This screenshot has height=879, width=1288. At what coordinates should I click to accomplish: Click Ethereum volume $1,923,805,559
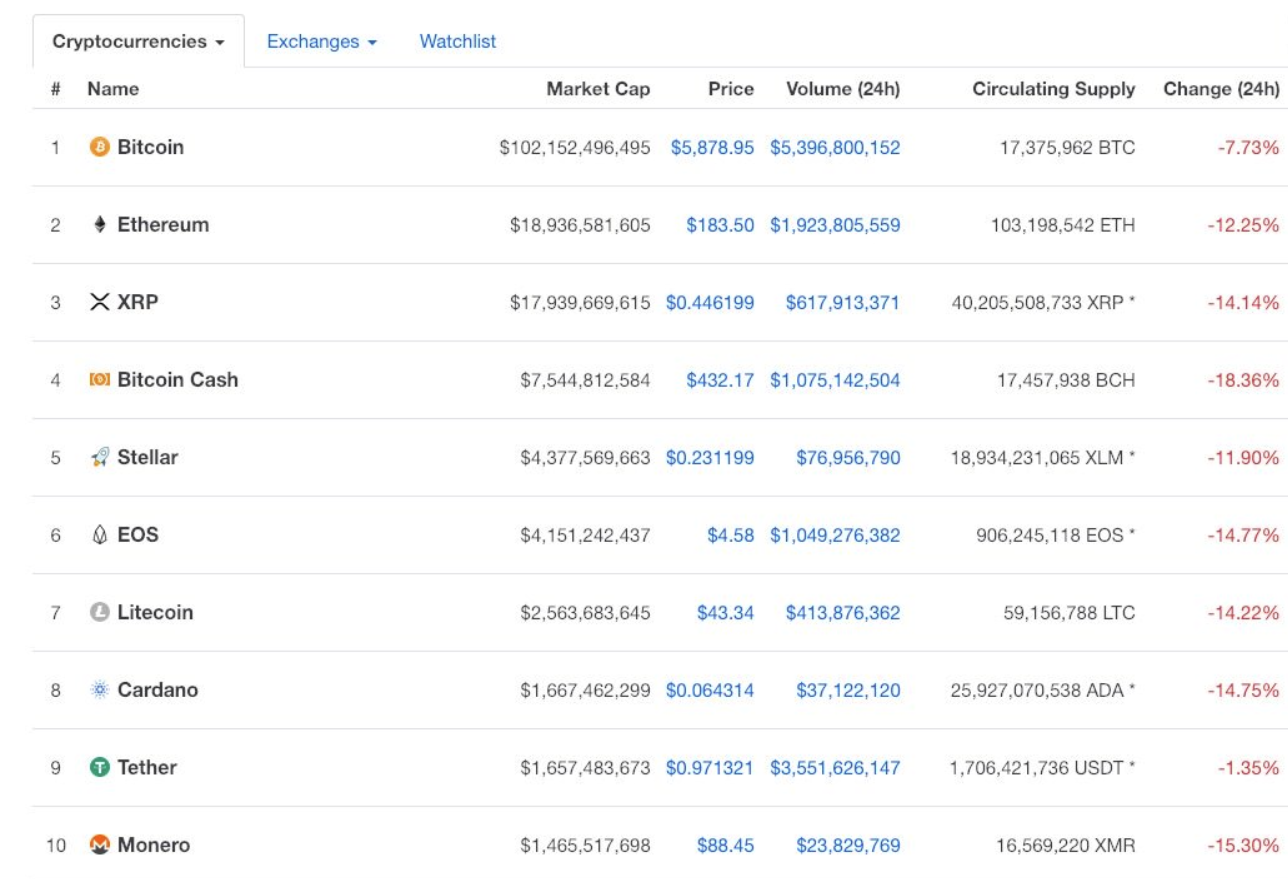[x=835, y=225]
